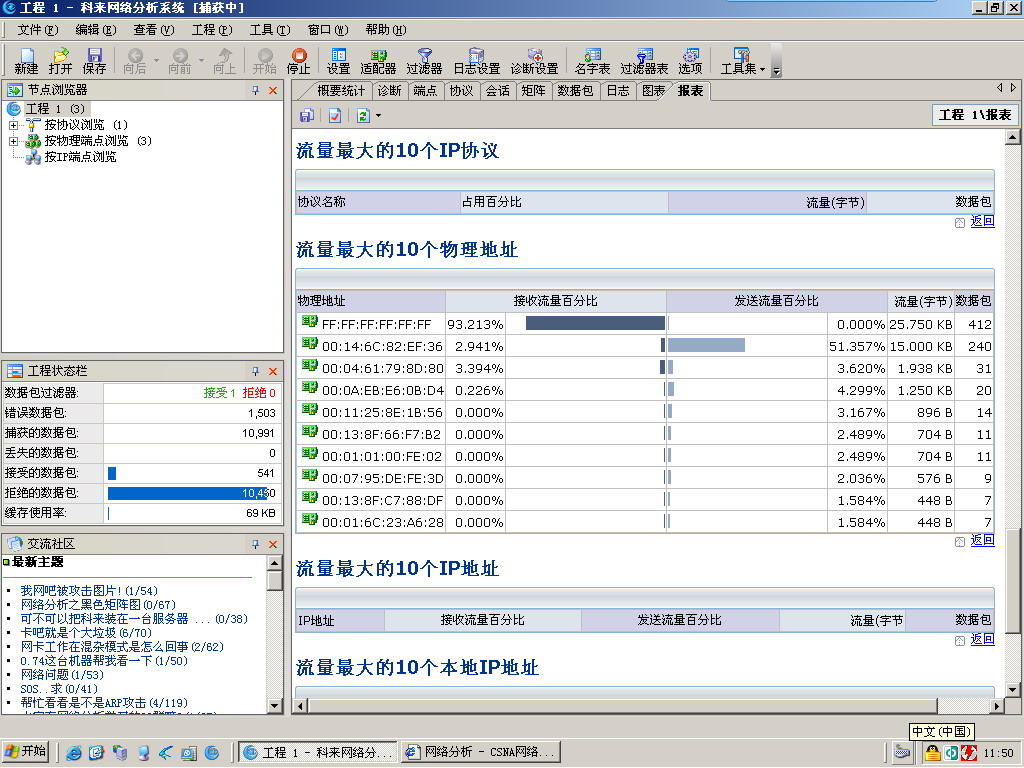Open the 工具(T) menu

point(269,30)
